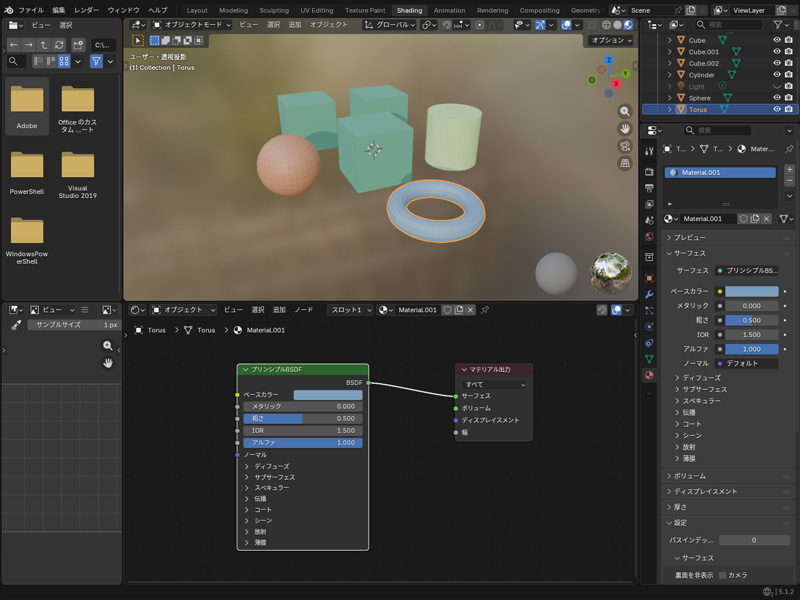Viewport: 800px width, 600px height.
Task: Select Material.001 in the material slot list
Action: tap(720, 172)
